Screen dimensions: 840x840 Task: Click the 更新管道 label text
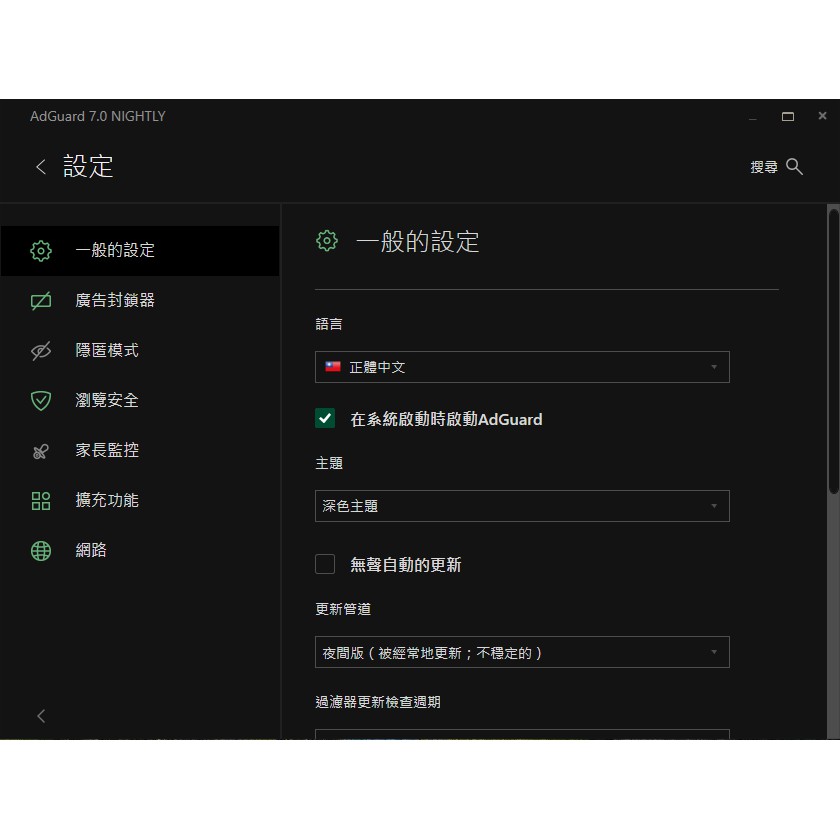coord(343,609)
